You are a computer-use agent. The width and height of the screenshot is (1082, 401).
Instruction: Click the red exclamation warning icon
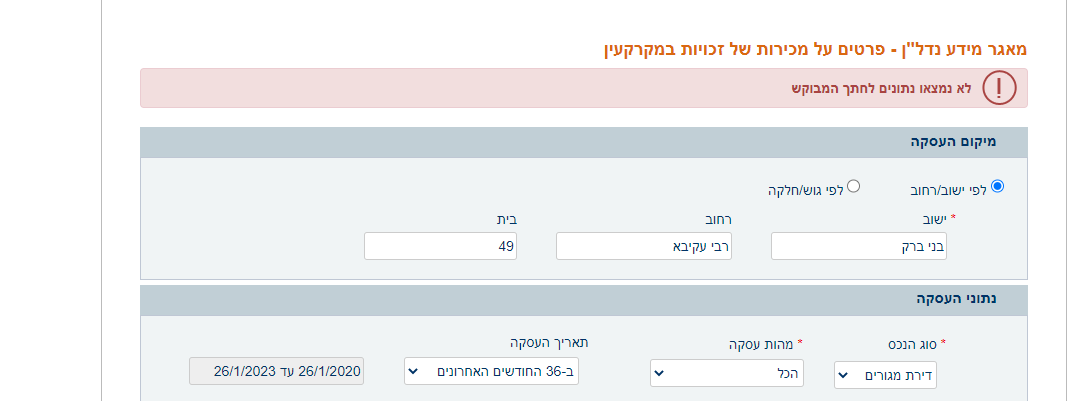tap(999, 88)
